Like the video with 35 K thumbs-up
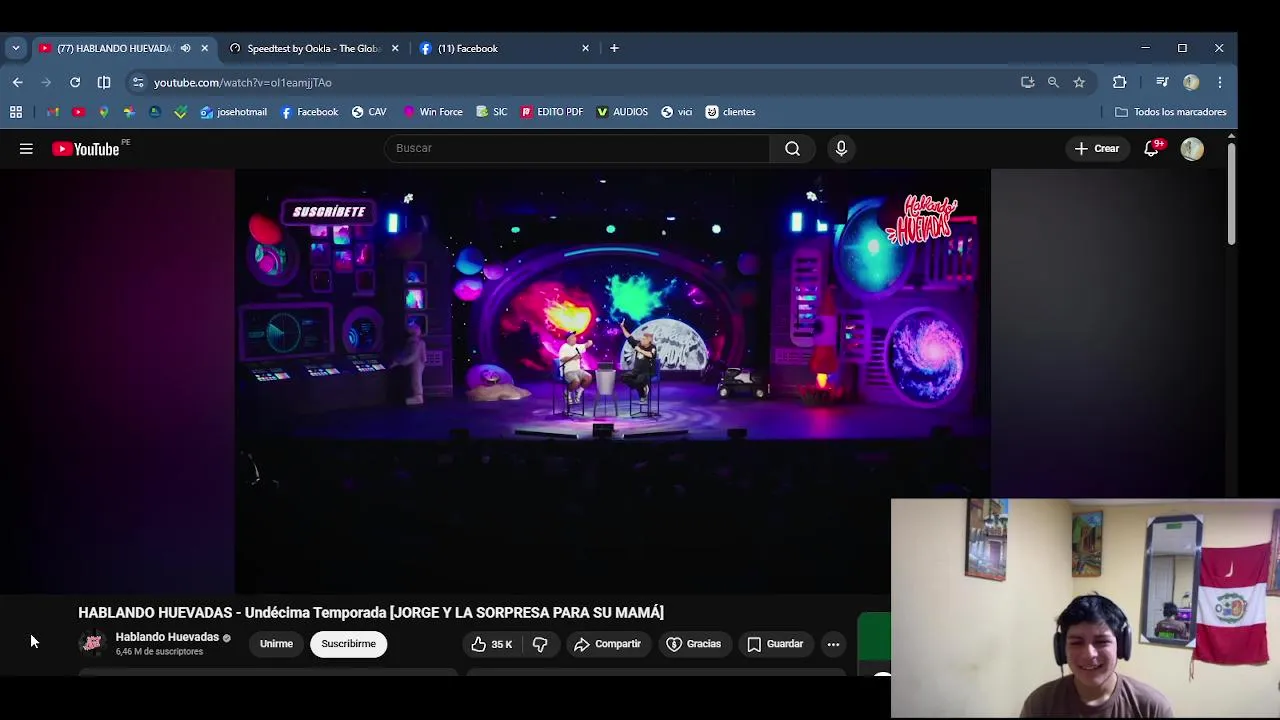1280x720 pixels. tap(491, 644)
